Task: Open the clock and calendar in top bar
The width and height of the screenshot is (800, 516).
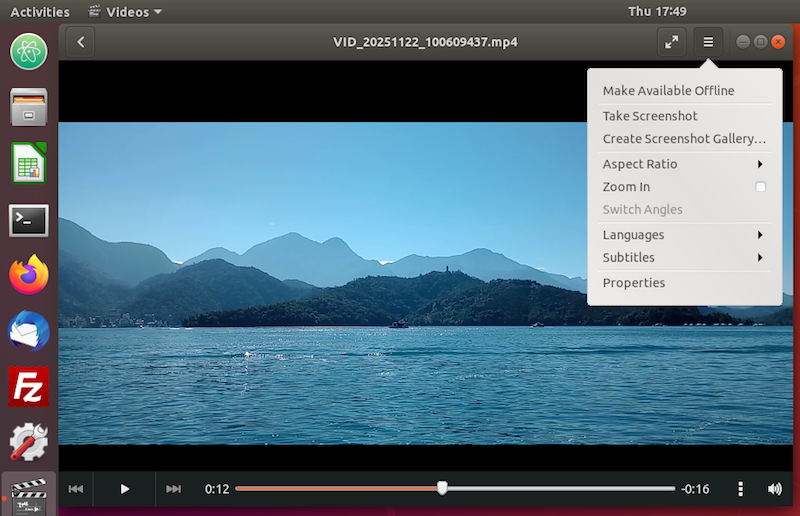Action: pos(657,11)
